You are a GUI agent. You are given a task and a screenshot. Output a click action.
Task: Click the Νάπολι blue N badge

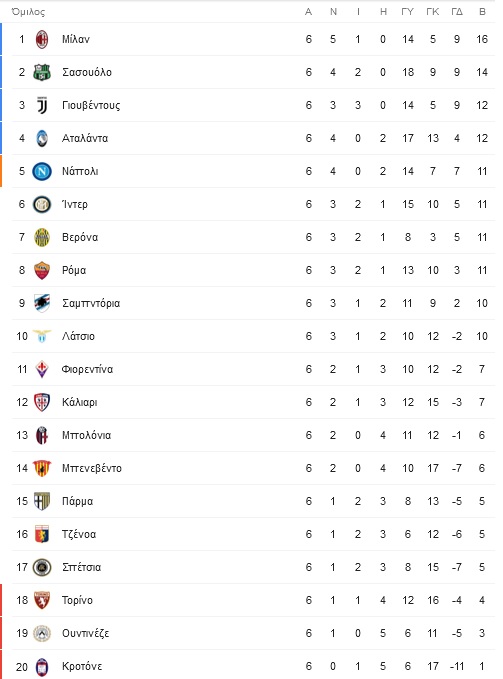pyautogui.click(x=42, y=171)
